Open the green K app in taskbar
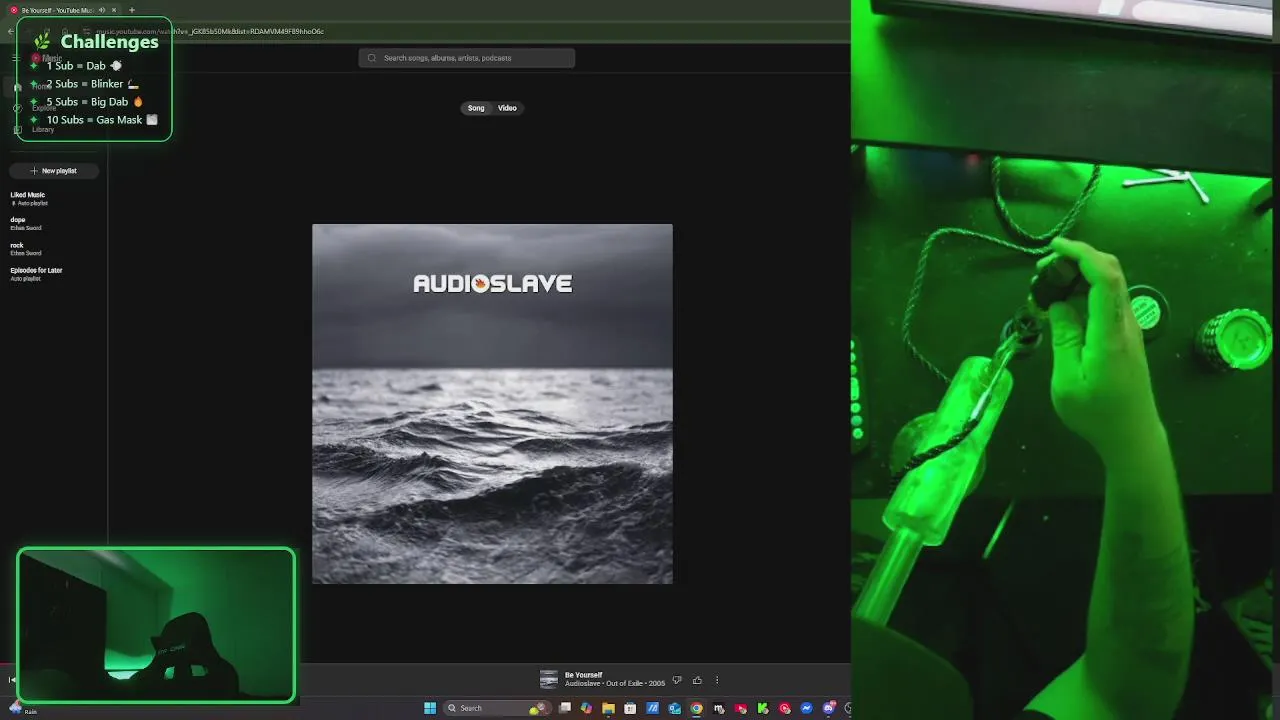The image size is (1280, 720). click(762, 708)
